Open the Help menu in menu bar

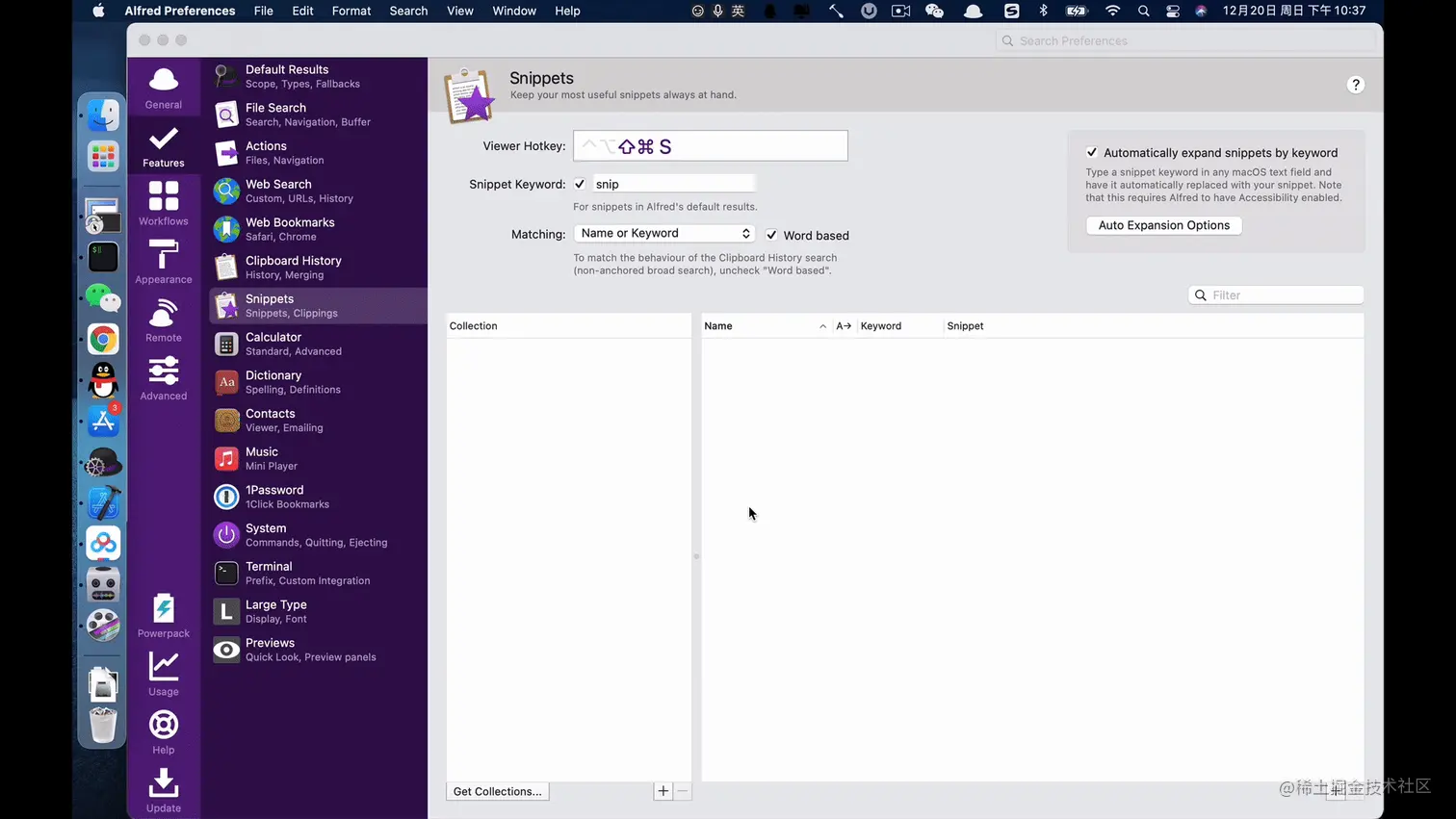[x=567, y=11]
